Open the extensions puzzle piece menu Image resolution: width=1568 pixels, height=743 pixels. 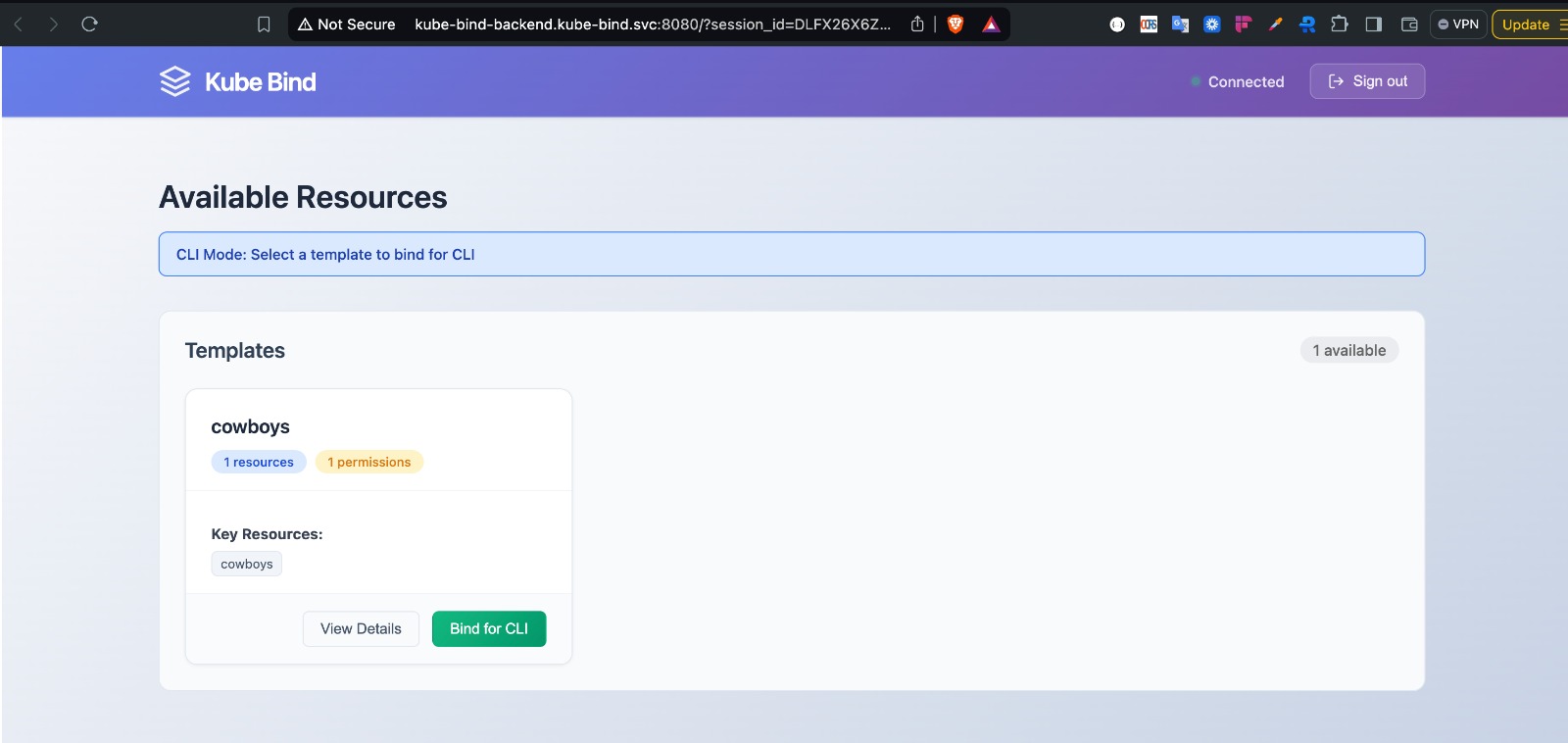(x=1340, y=25)
